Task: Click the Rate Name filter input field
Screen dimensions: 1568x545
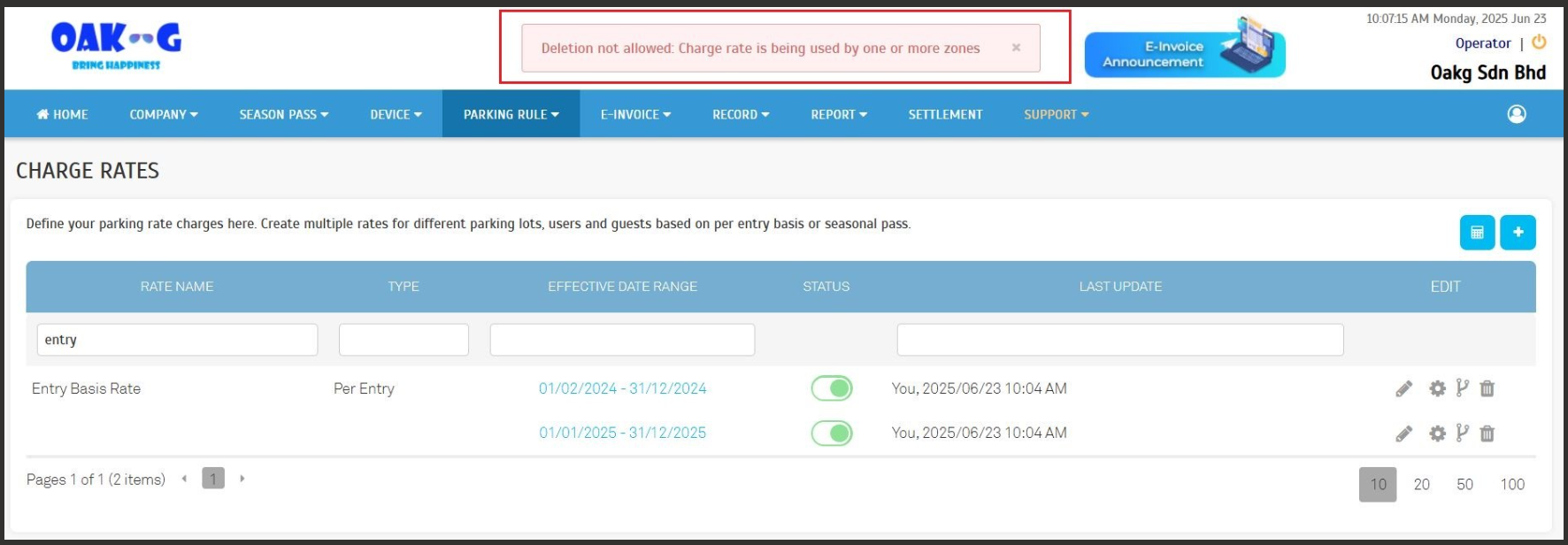Action: pyautogui.click(x=177, y=340)
